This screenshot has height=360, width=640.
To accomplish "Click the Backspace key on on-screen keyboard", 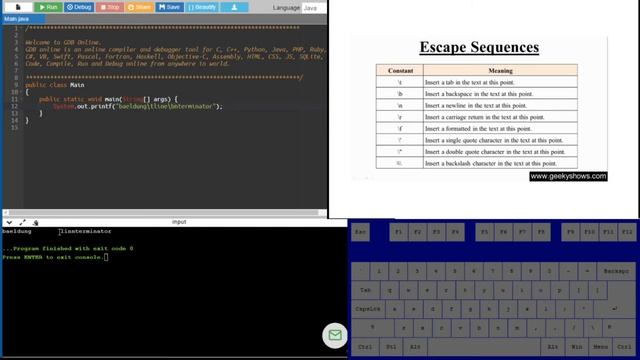I will pos(616,271).
